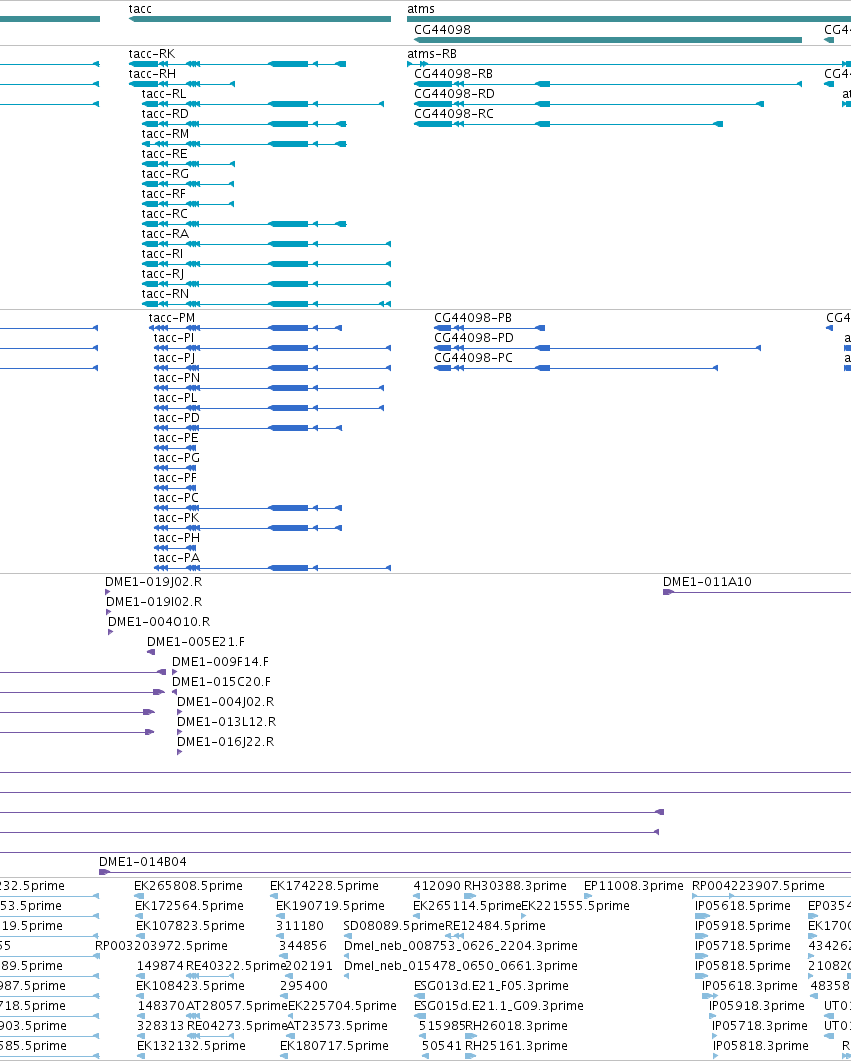Select the atms-RB transcript label
Image resolution: width=851 pixels, height=1061 pixels.
tap(432, 53)
